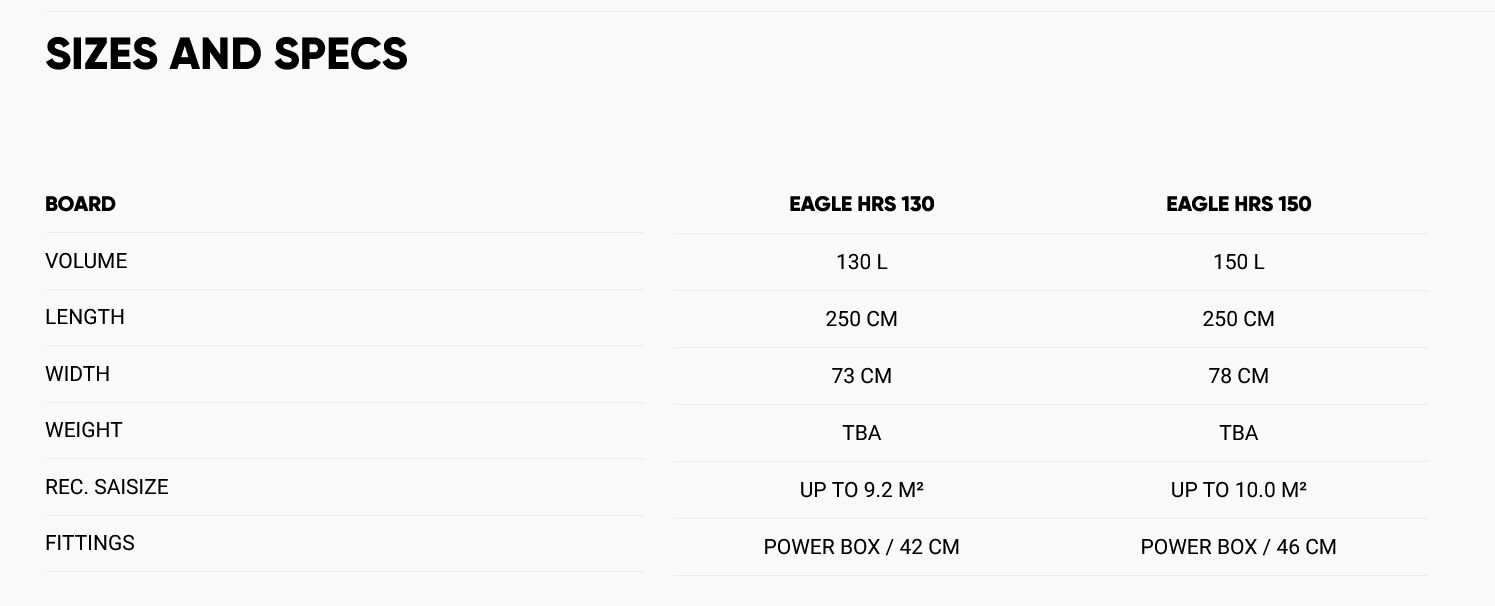Click the UP TO 10.0 M² value
Viewport: 1495px width, 606px height.
pos(1238,490)
